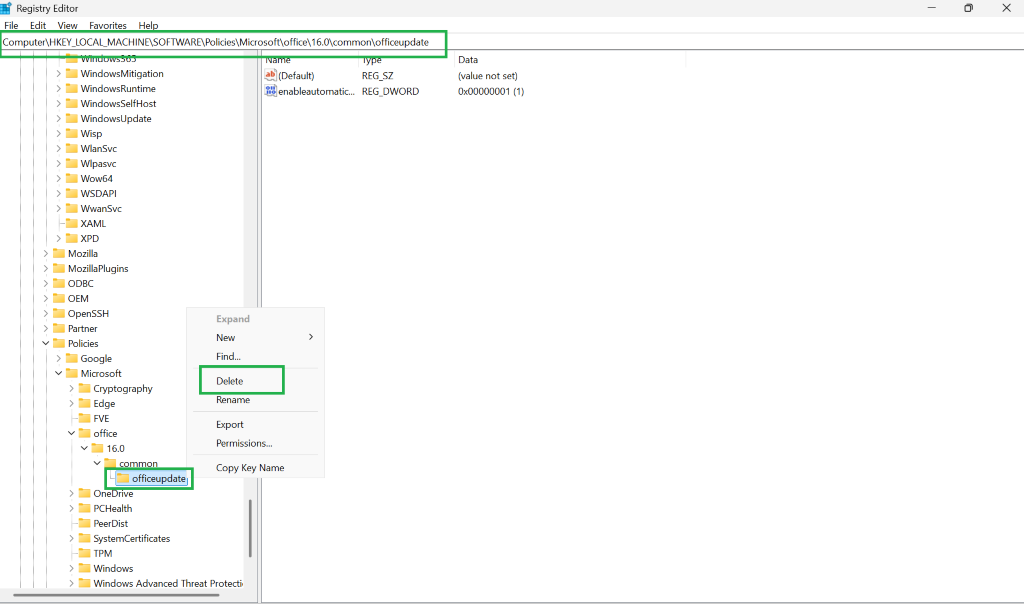Choose Copy Key Name in context menu
This screenshot has width=1024, height=604.
pos(255,468)
